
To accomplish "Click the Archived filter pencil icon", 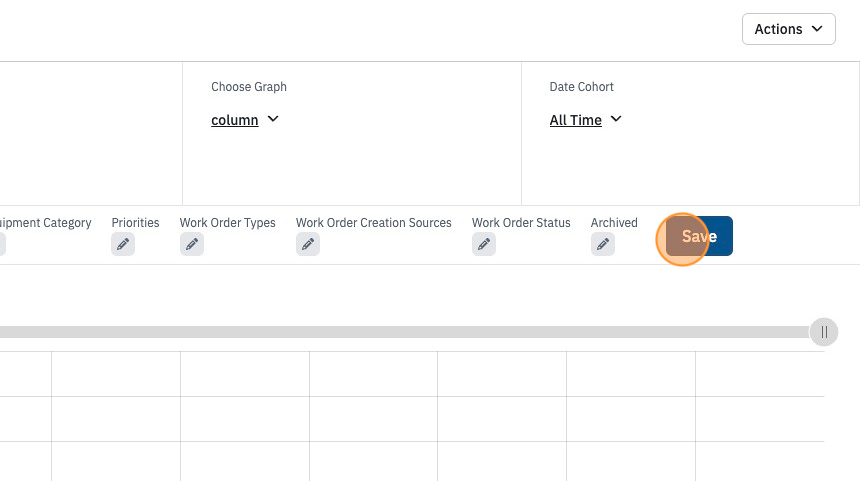I will (x=603, y=244).
